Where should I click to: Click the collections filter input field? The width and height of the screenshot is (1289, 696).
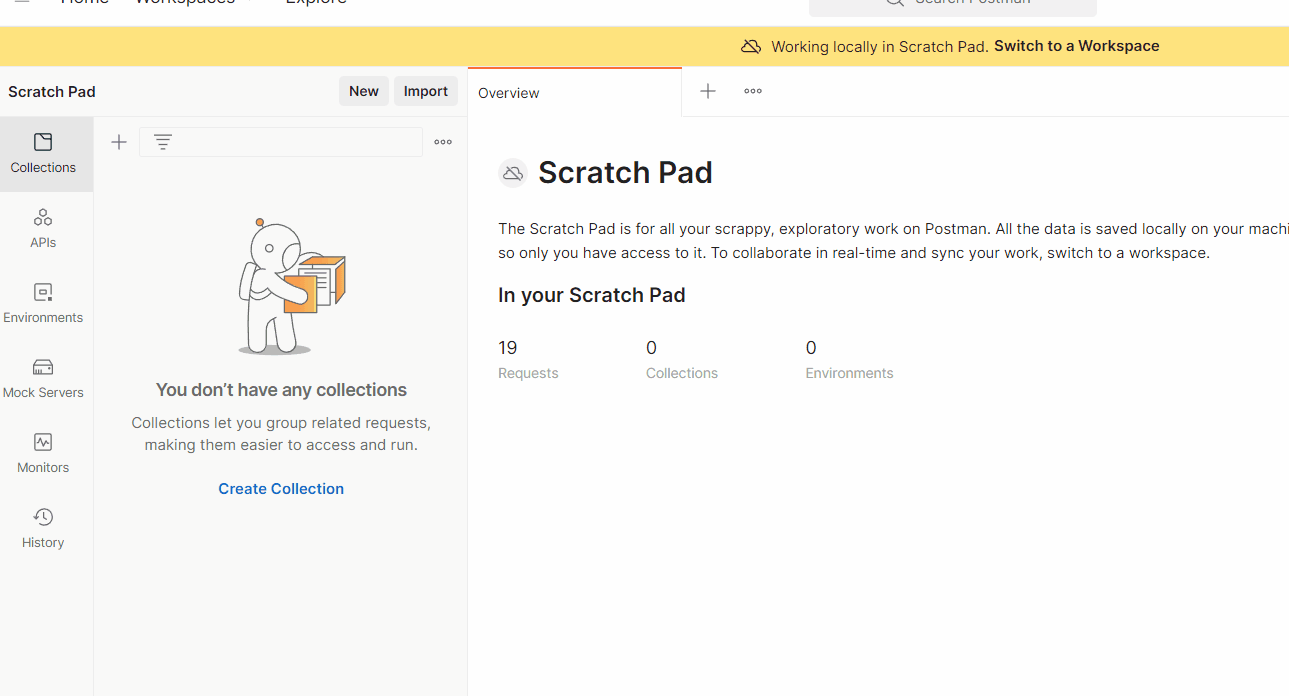click(x=281, y=142)
